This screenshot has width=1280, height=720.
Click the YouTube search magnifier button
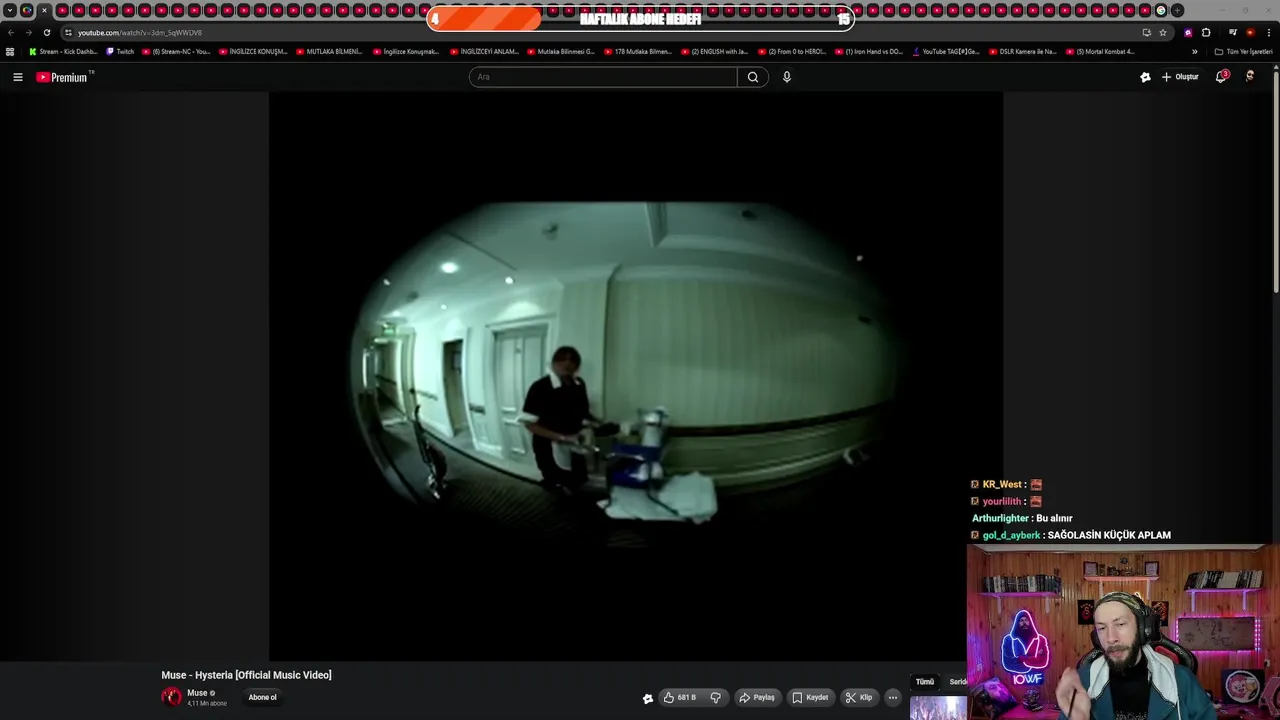(753, 77)
